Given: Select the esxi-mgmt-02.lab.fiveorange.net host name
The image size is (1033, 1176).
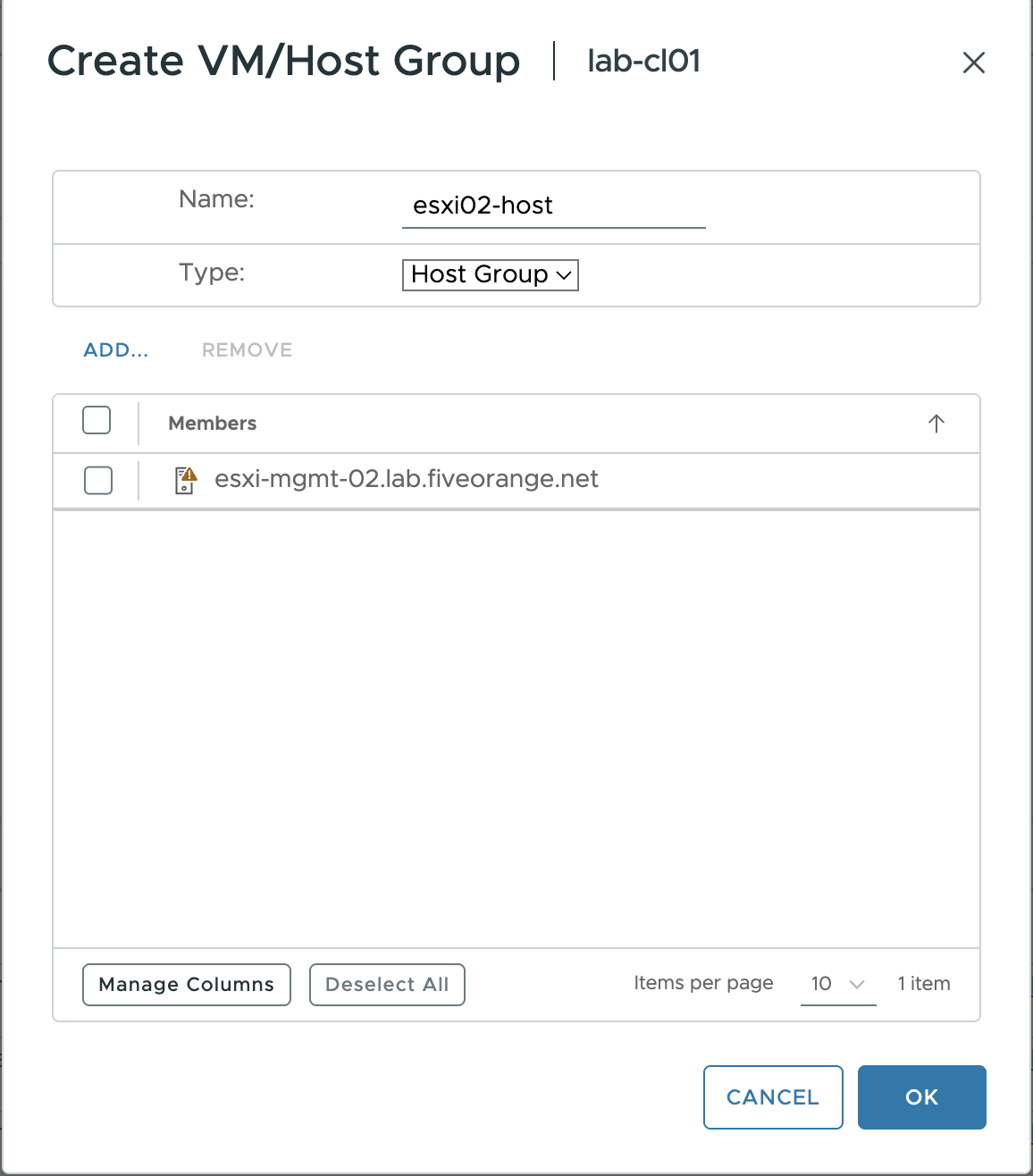Looking at the screenshot, I should [407, 479].
